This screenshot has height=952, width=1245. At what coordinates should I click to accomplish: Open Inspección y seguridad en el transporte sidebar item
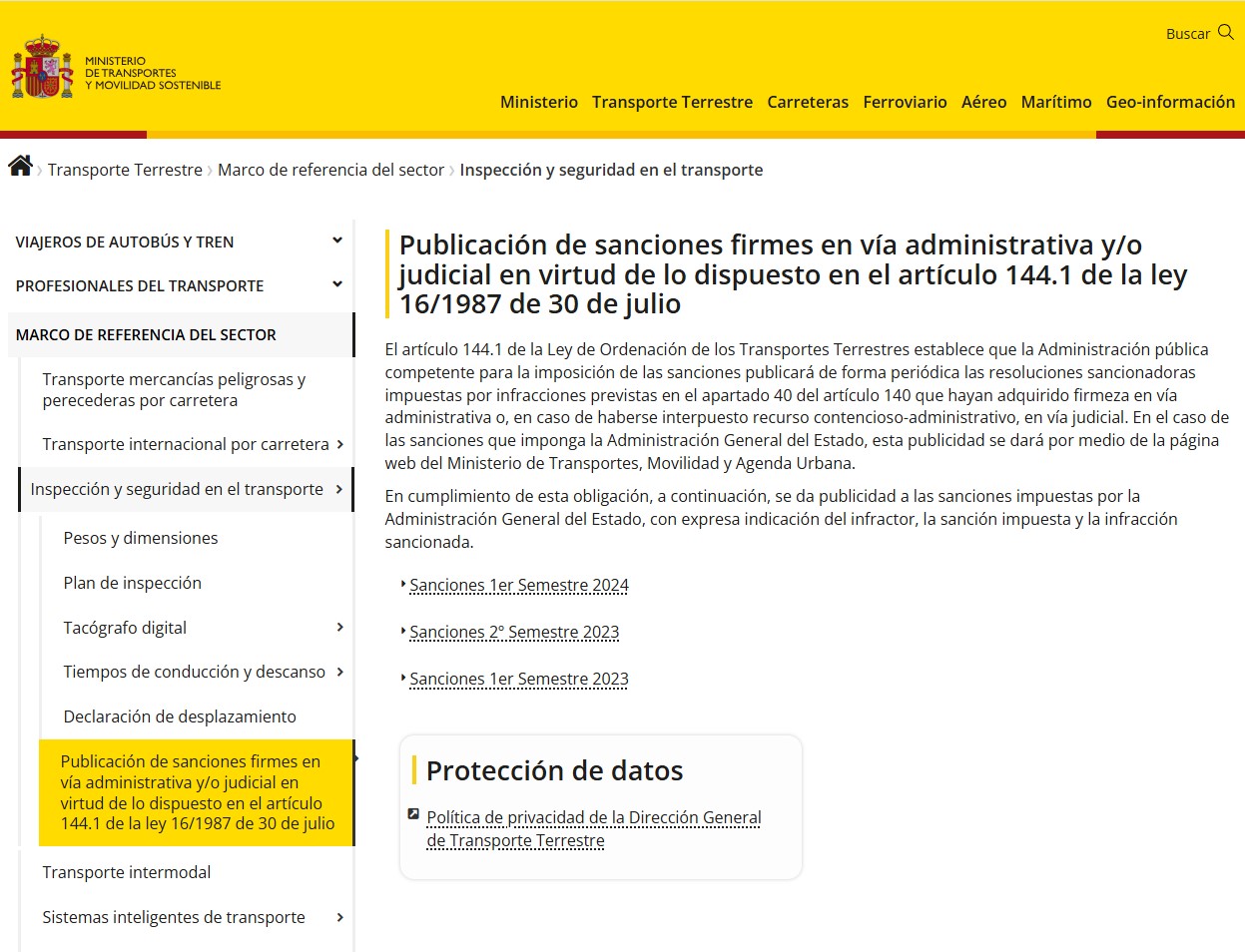177,489
